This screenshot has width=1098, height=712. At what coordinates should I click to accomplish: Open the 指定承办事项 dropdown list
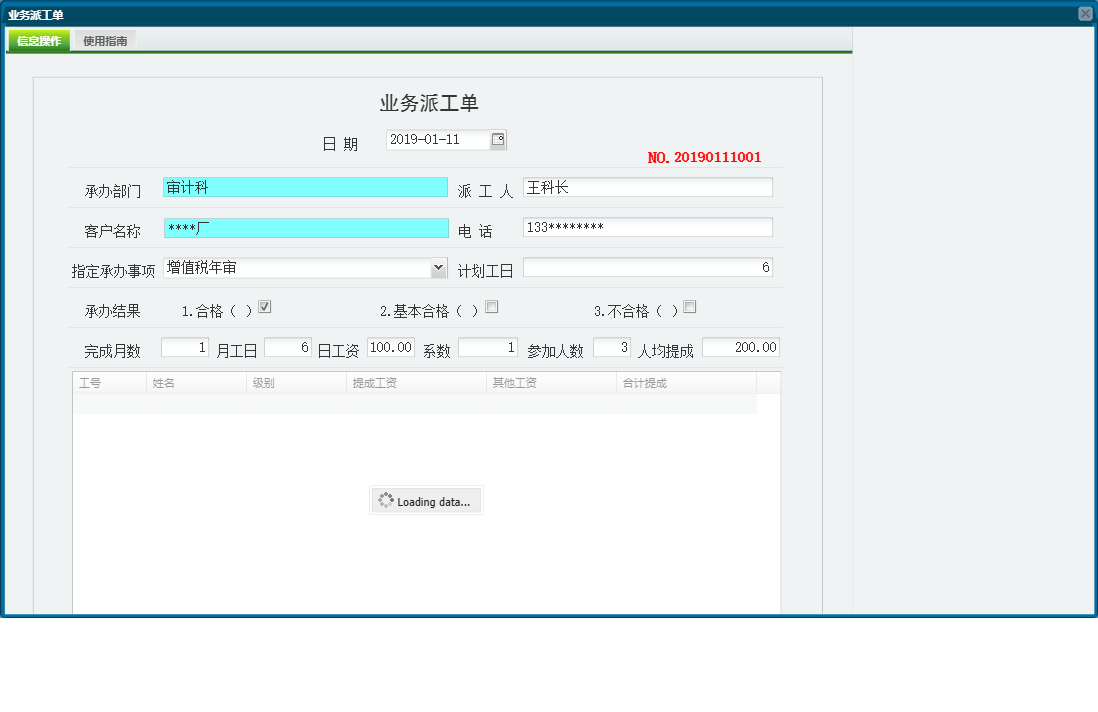439,267
